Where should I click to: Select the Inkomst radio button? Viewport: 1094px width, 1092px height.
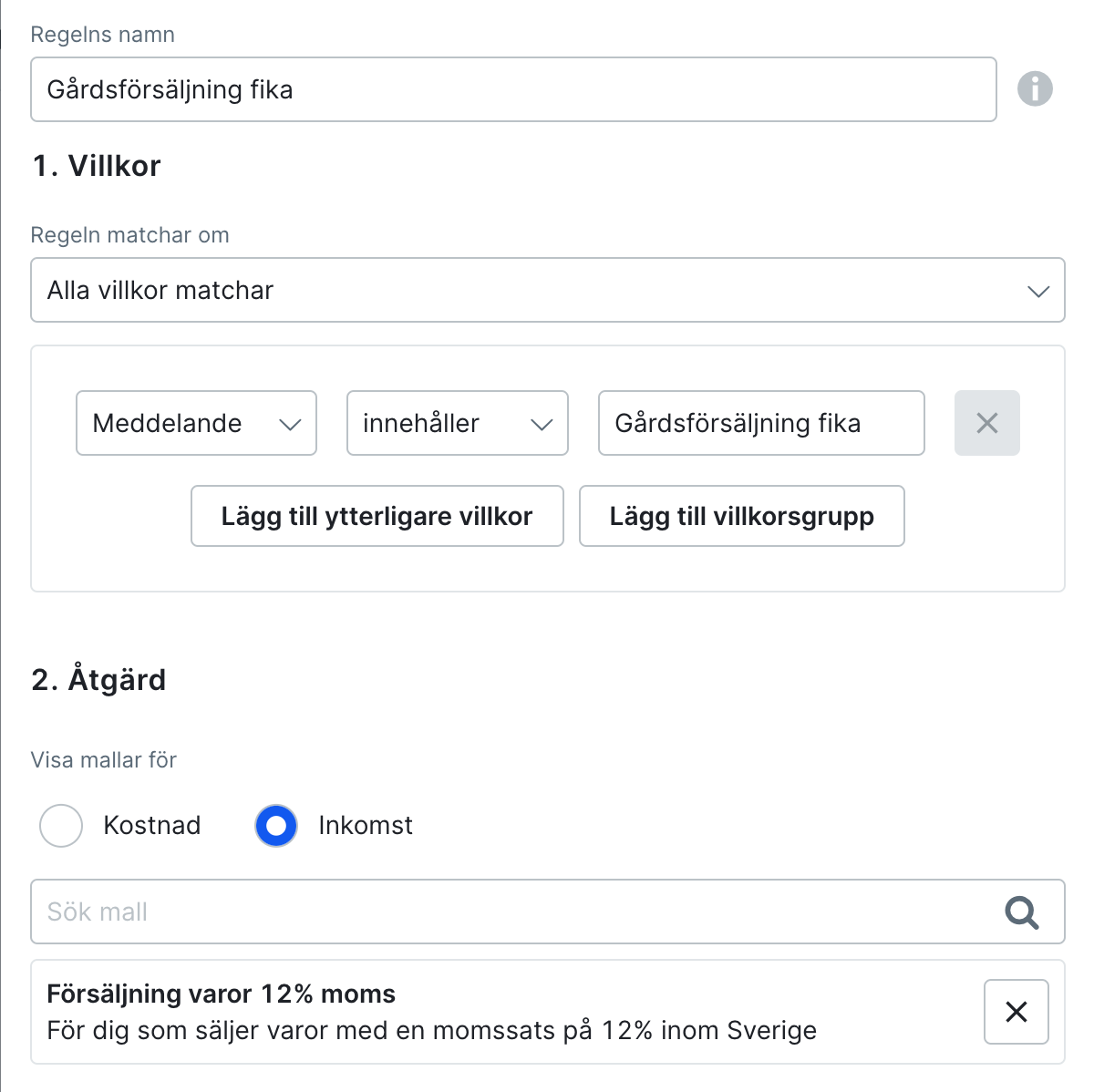pos(276,826)
